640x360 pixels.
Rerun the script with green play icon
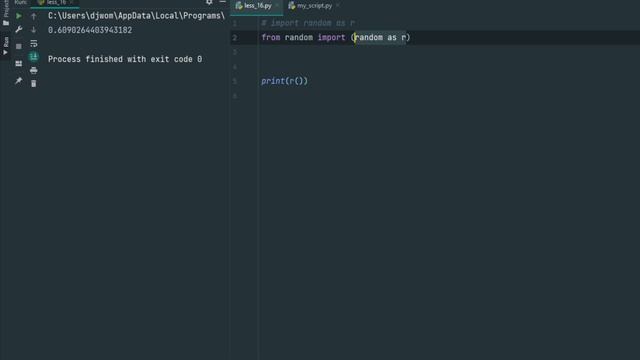(x=19, y=16)
